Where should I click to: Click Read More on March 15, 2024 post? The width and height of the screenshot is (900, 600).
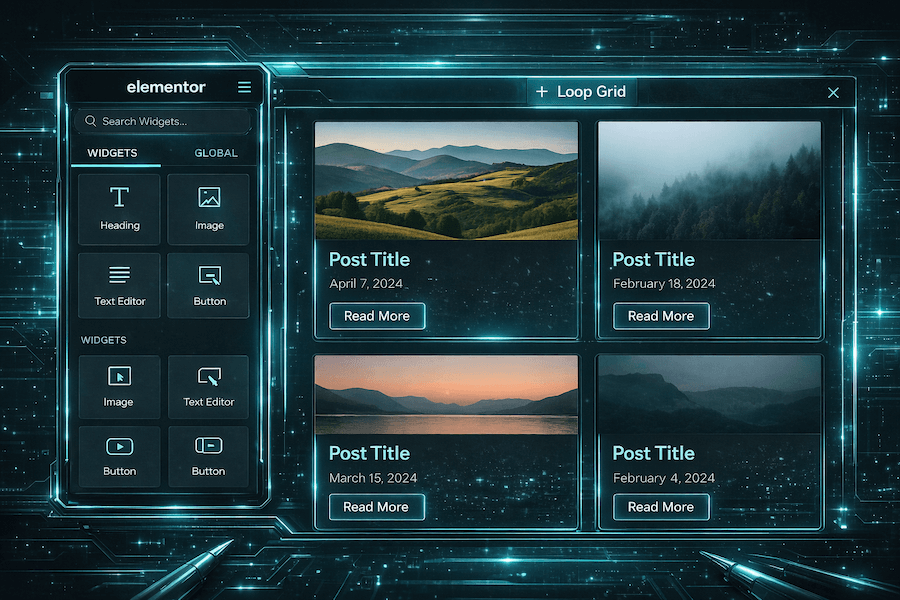(x=376, y=507)
